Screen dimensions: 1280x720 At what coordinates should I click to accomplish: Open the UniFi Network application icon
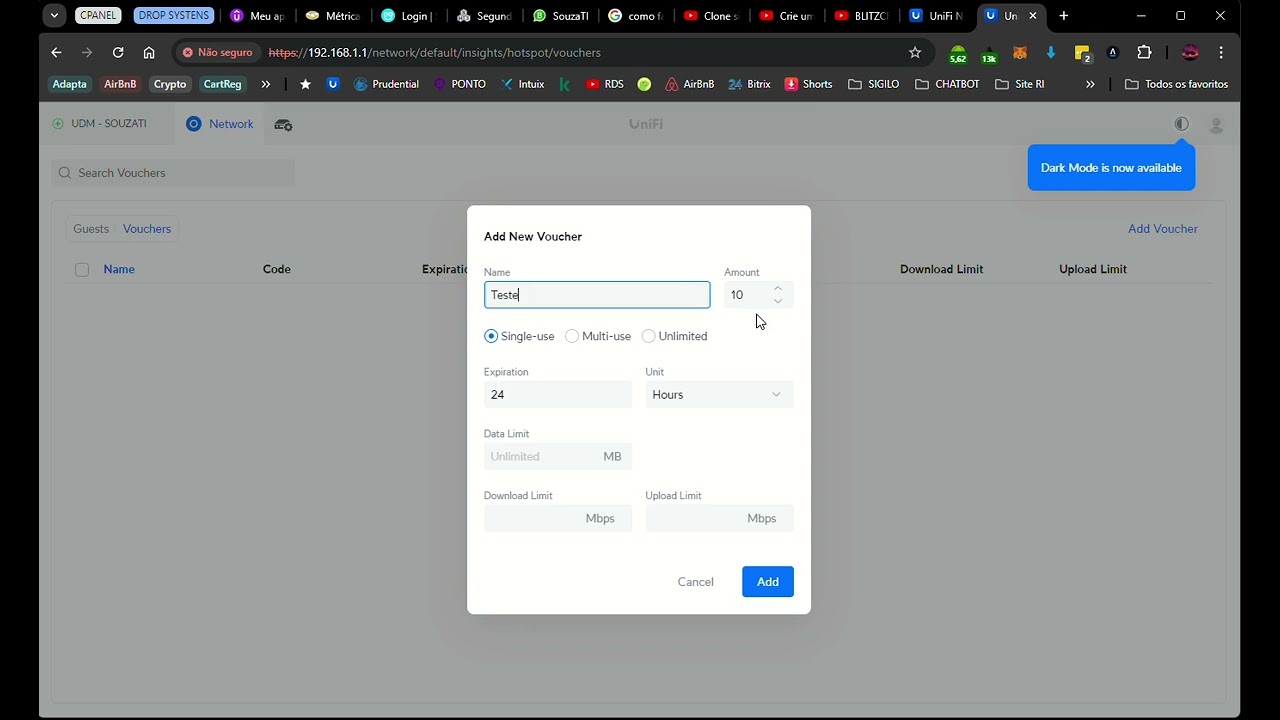coord(194,124)
